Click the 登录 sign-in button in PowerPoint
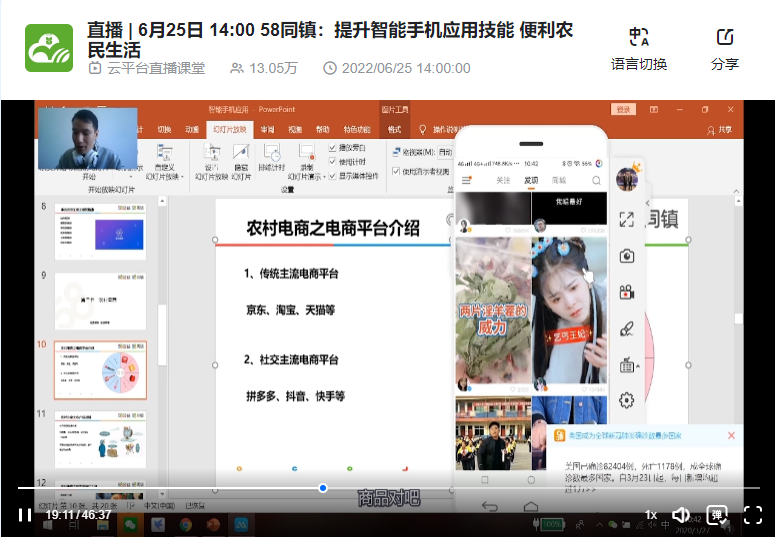The image size is (775, 537). pos(623,109)
